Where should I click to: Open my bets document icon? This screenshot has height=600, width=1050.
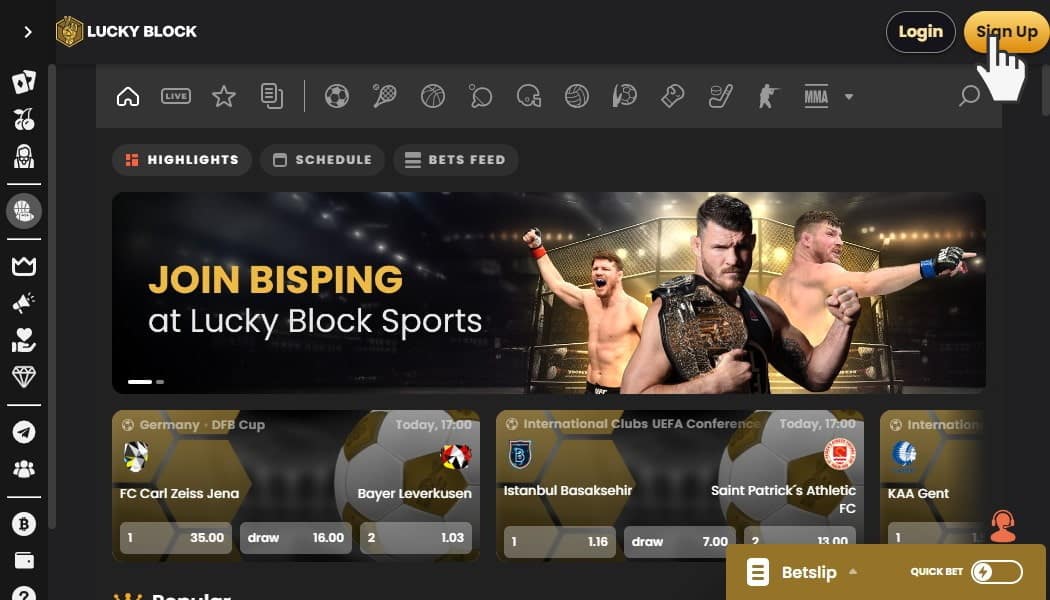[x=272, y=96]
